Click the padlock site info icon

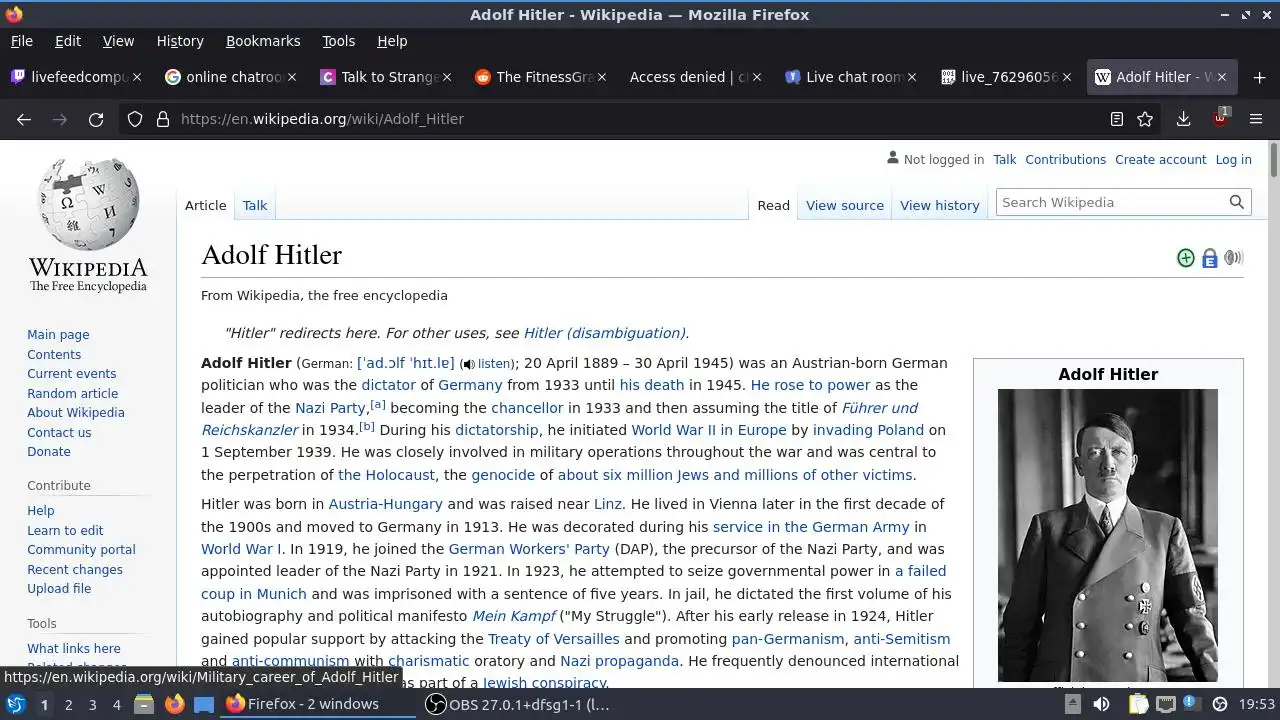point(163,119)
